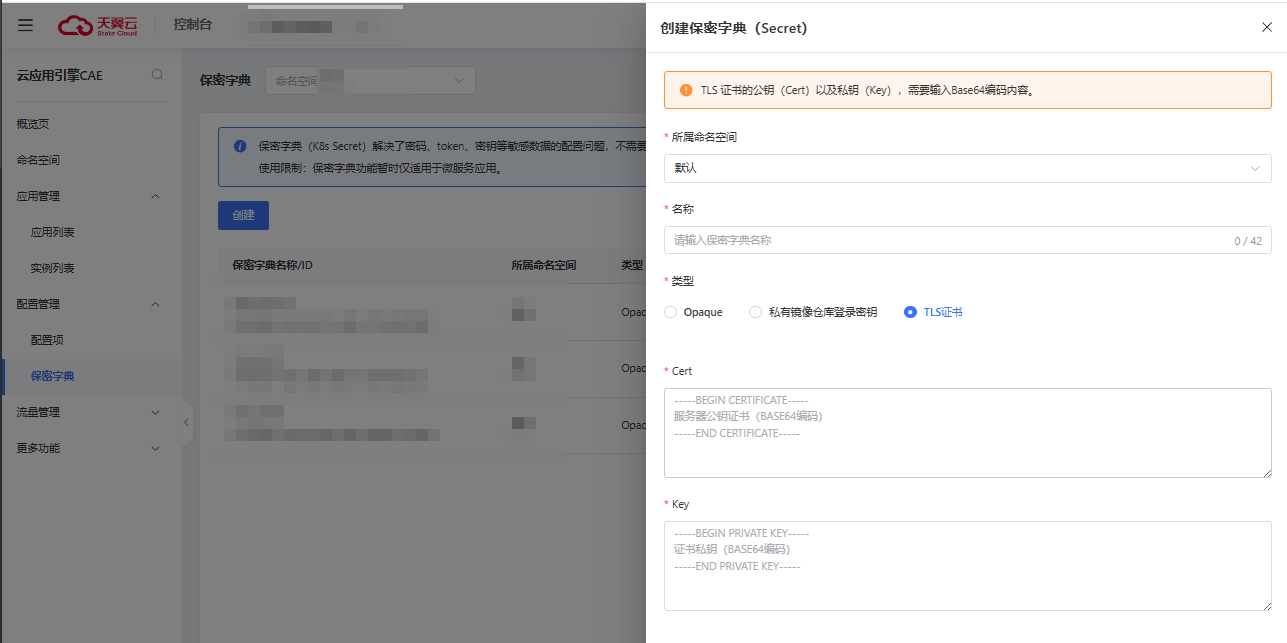Open the 所属命名空间 dropdown showing 默认

(x=967, y=168)
